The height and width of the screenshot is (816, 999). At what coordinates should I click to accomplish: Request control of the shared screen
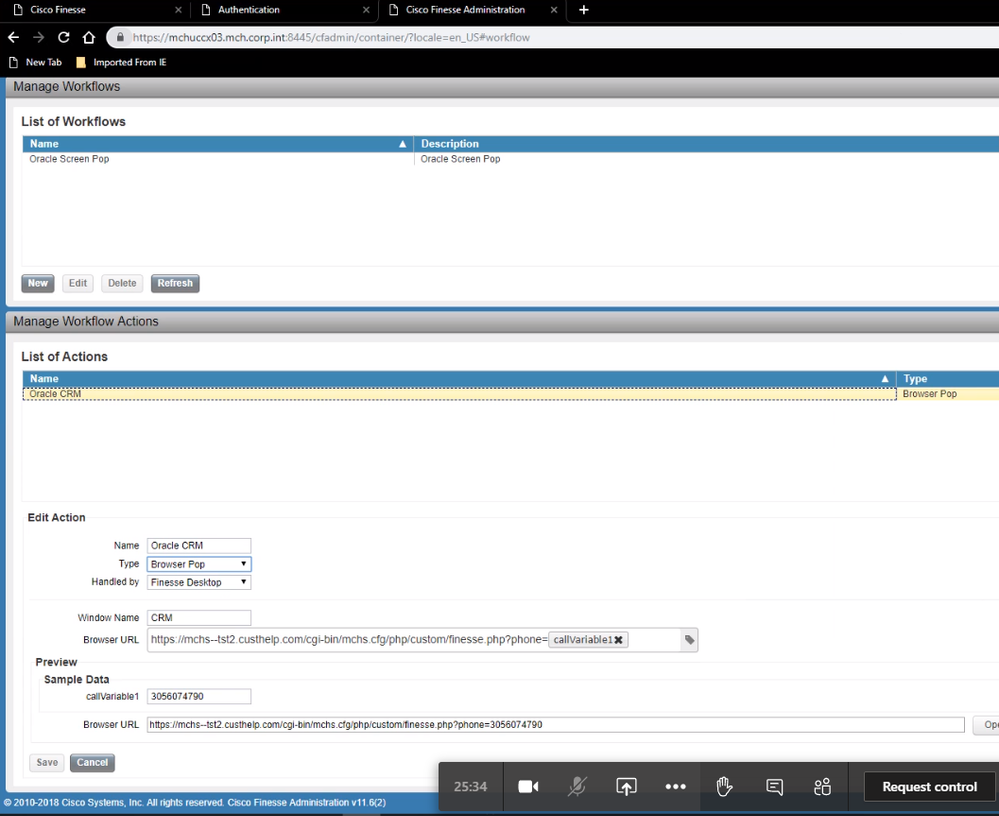tap(930, 787)
